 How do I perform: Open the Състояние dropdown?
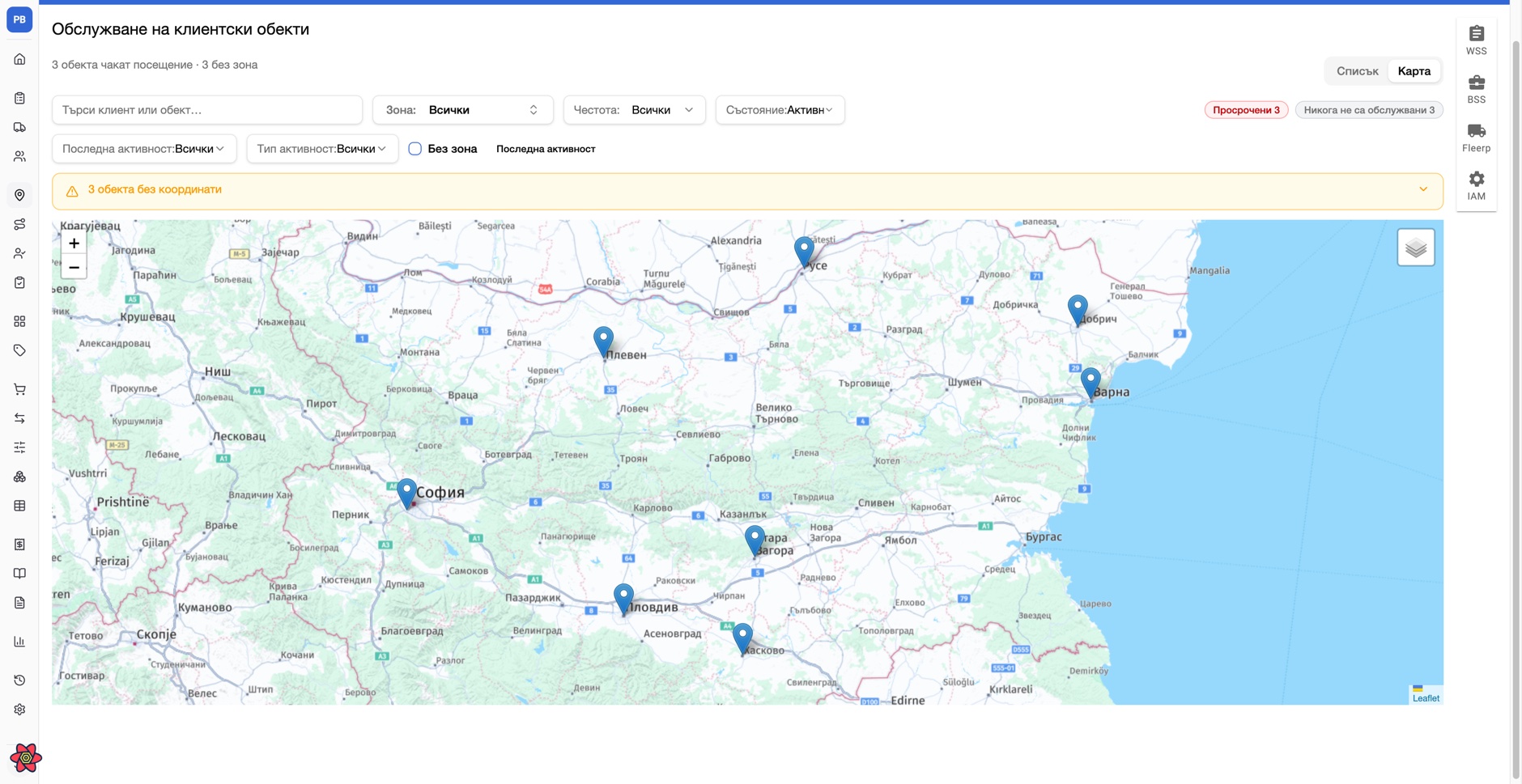click(780, 110)
